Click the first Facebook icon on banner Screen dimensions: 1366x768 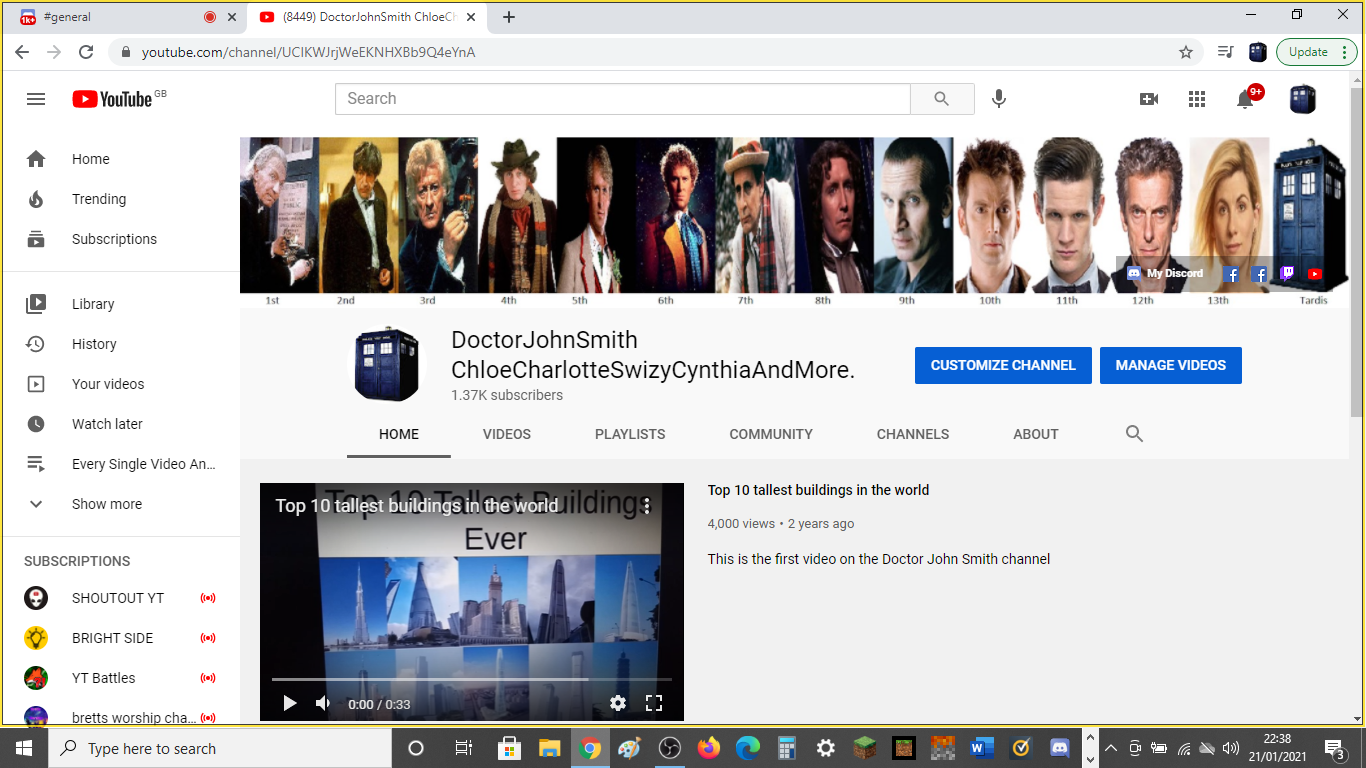1232,273
